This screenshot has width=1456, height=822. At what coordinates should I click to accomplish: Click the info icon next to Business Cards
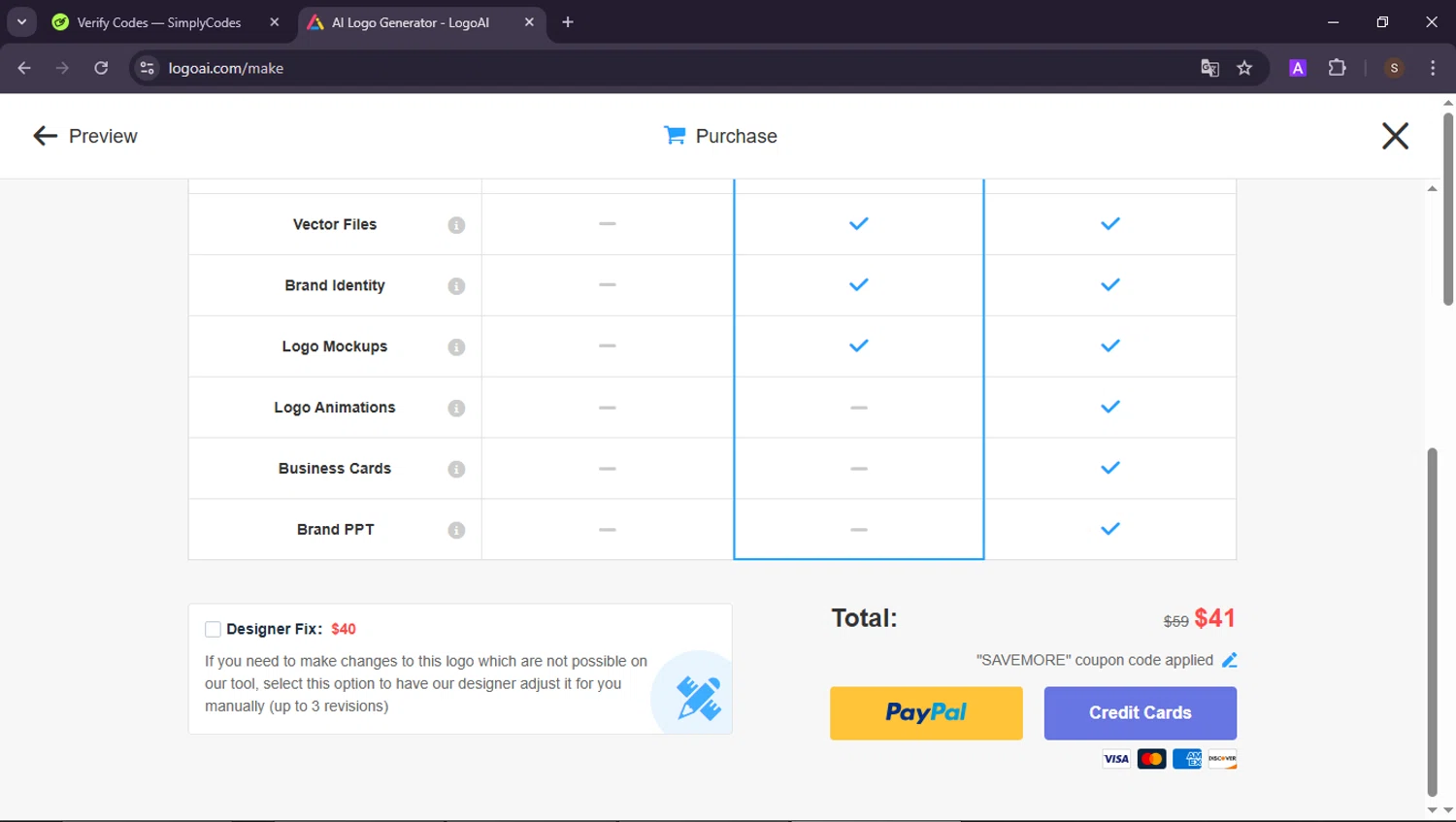click(456, 469)
